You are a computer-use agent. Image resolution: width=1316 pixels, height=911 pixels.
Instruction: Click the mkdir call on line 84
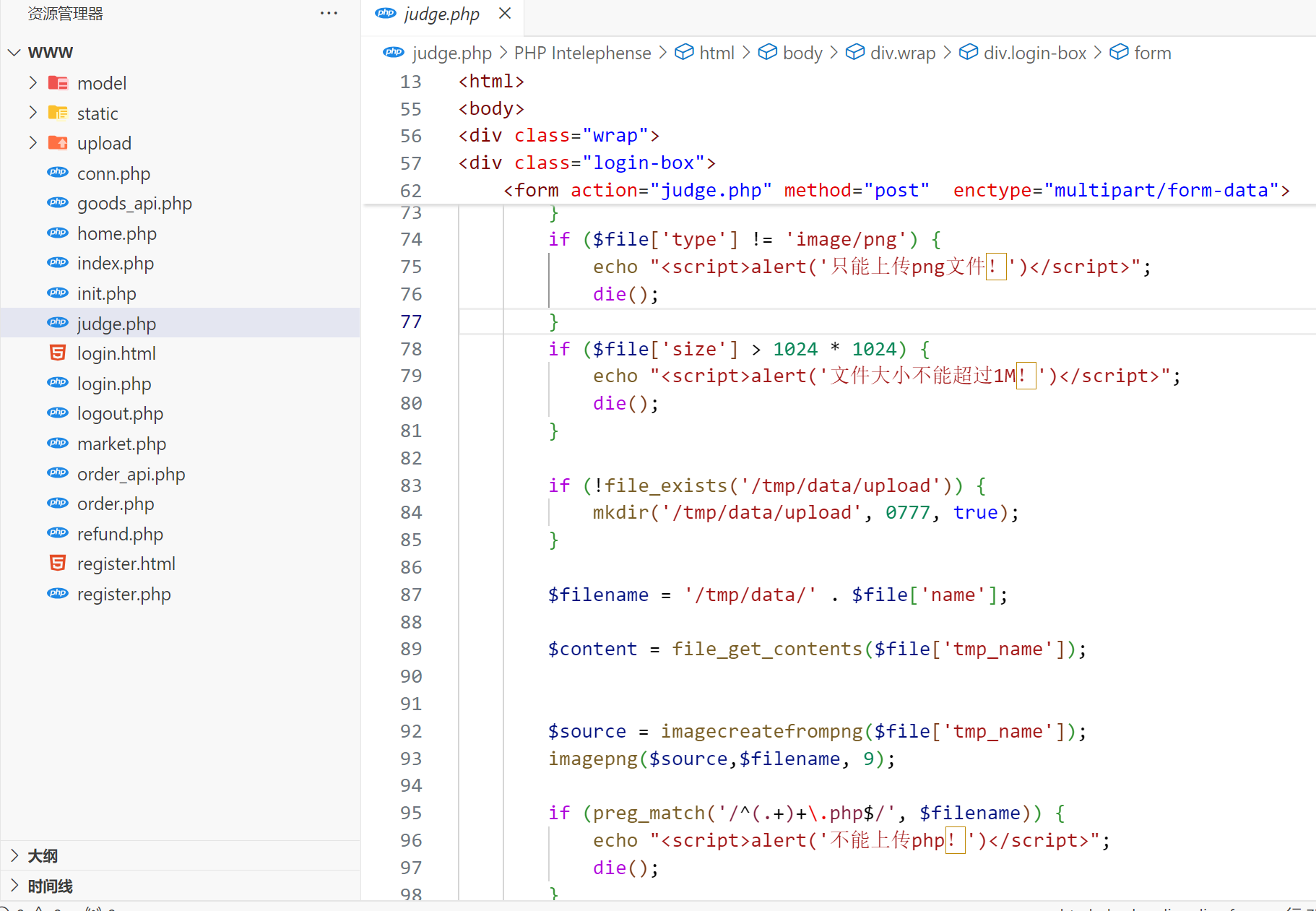pyautogui.click(x=620, y=512)
